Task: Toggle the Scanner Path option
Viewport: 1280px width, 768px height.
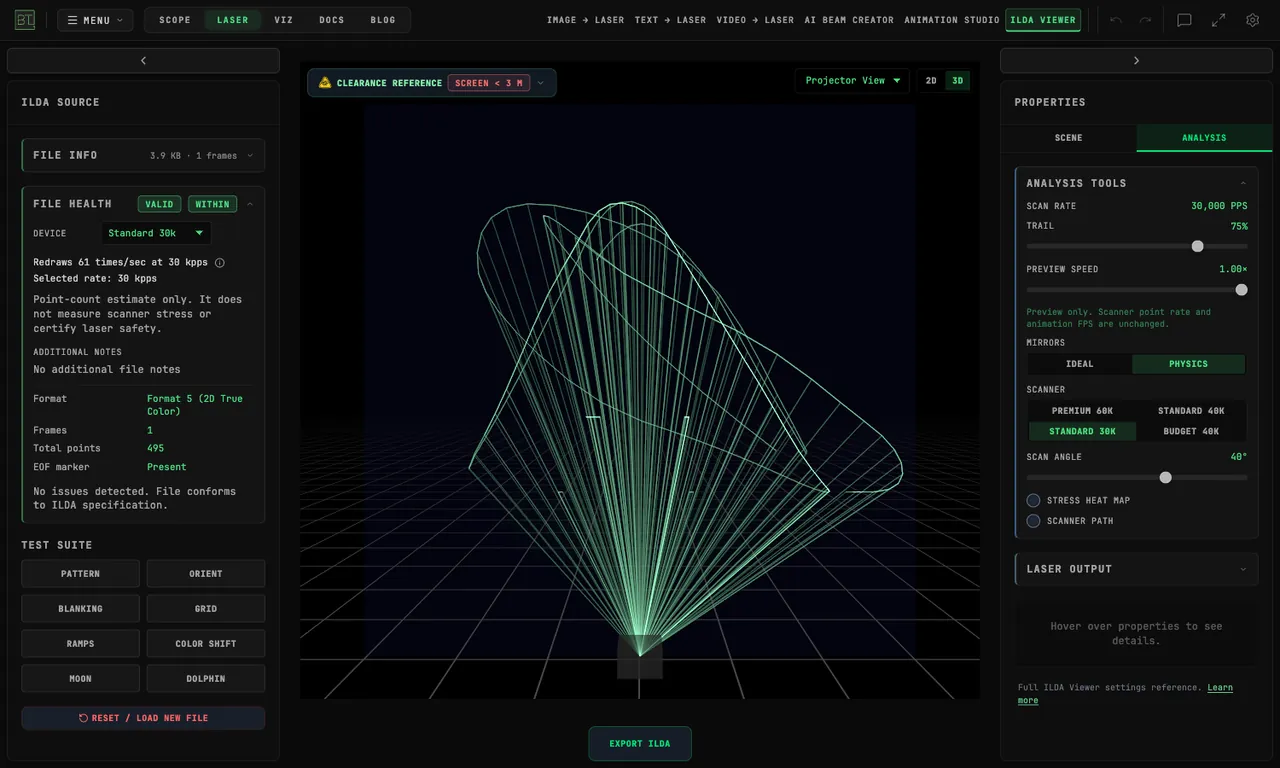Action: pyautogui.click(x=1033, y=521)
